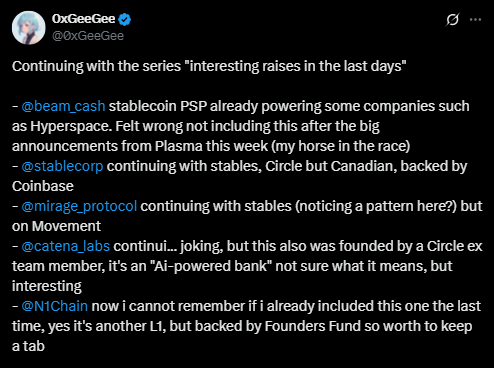Screen dimensions: 494x368
Task: Visit the @stablecorp profile mention
Action: coord(62,166)
